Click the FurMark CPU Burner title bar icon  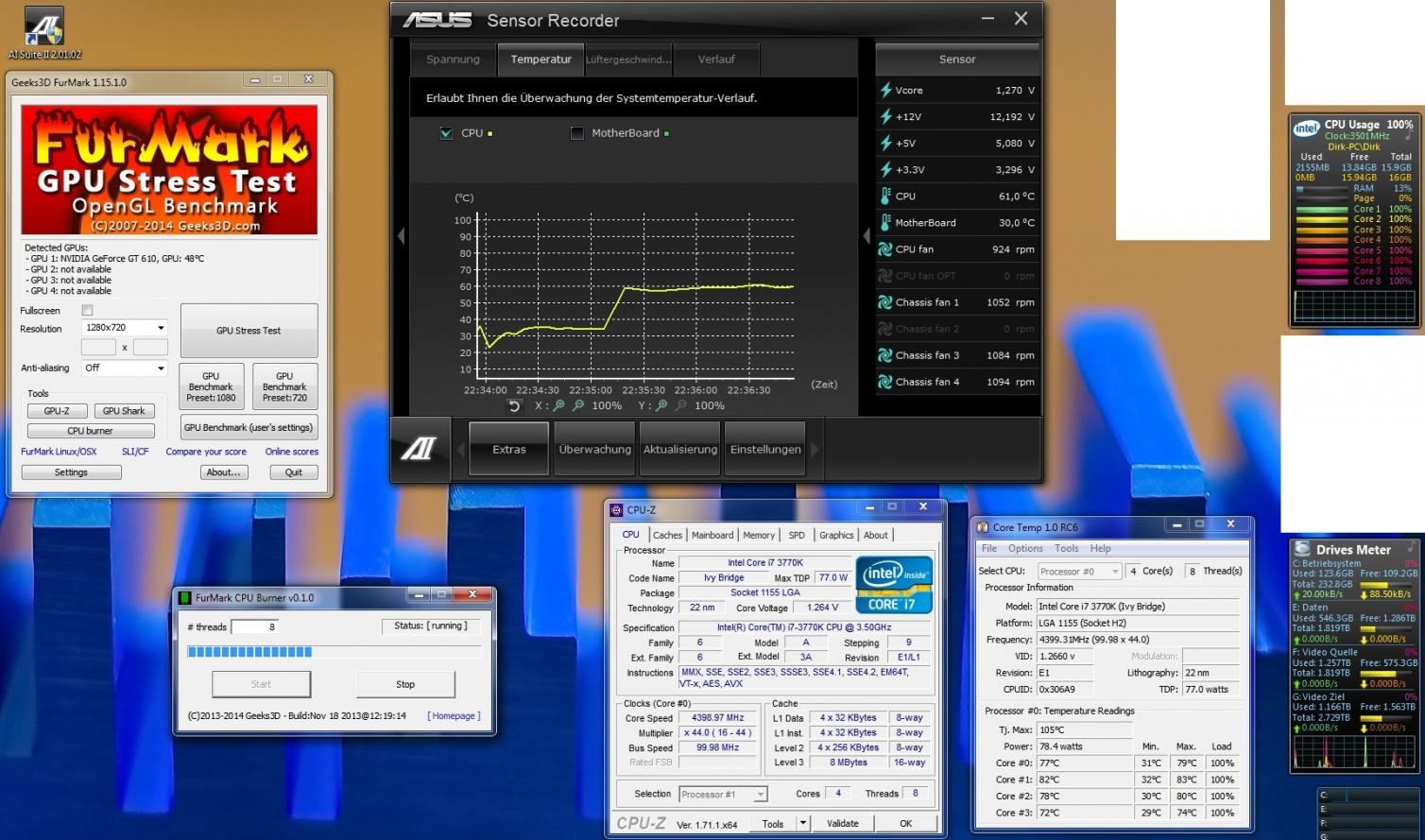(184, 597)
